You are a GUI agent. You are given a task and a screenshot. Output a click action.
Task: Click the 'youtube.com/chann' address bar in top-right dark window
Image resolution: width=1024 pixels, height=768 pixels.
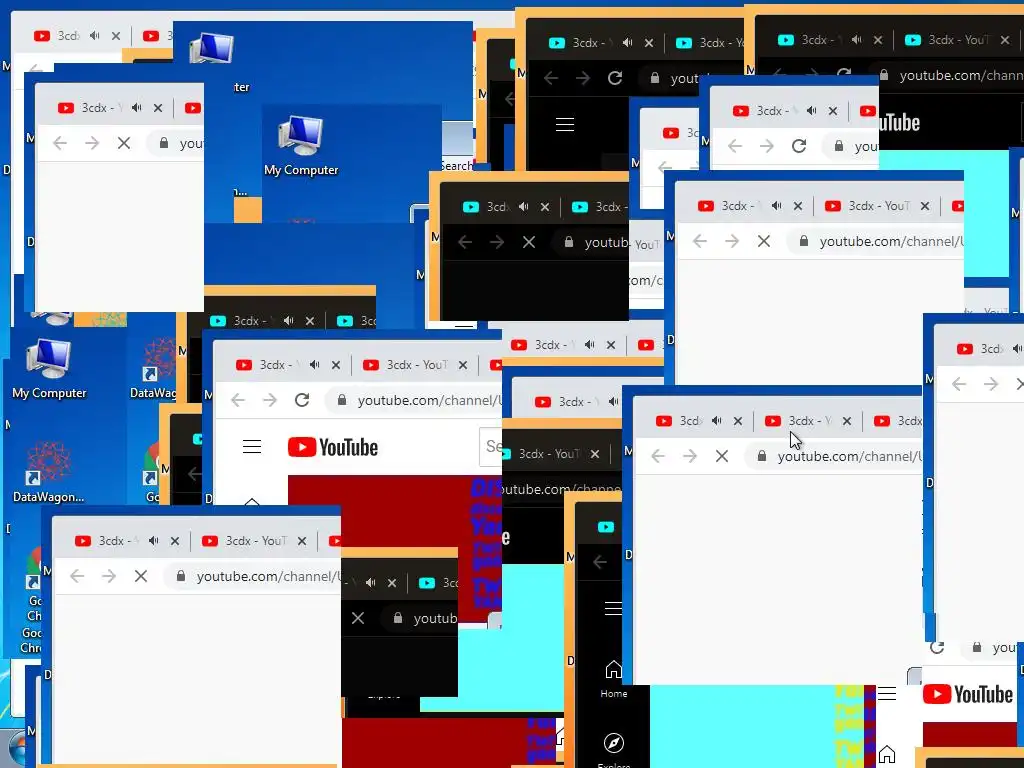click(x=948, y=76)
